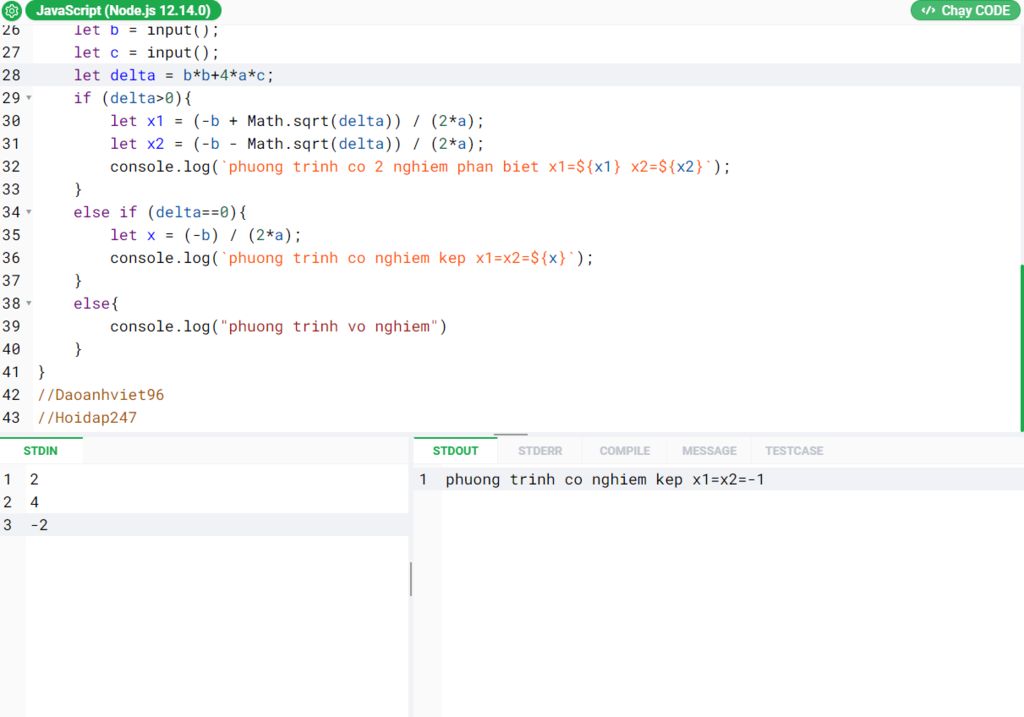Click the output line 'phuong trinh co nghiem kep'

[605, 479]
